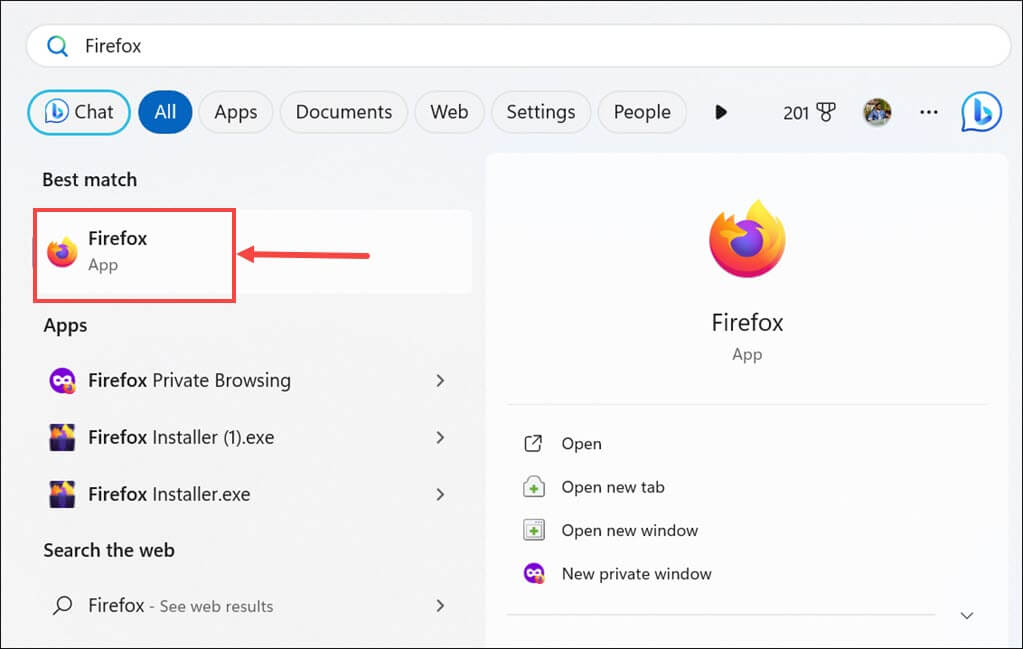Expand more actions with down chevron
This screenshot has height=649, width=1023.
[967, 615]
